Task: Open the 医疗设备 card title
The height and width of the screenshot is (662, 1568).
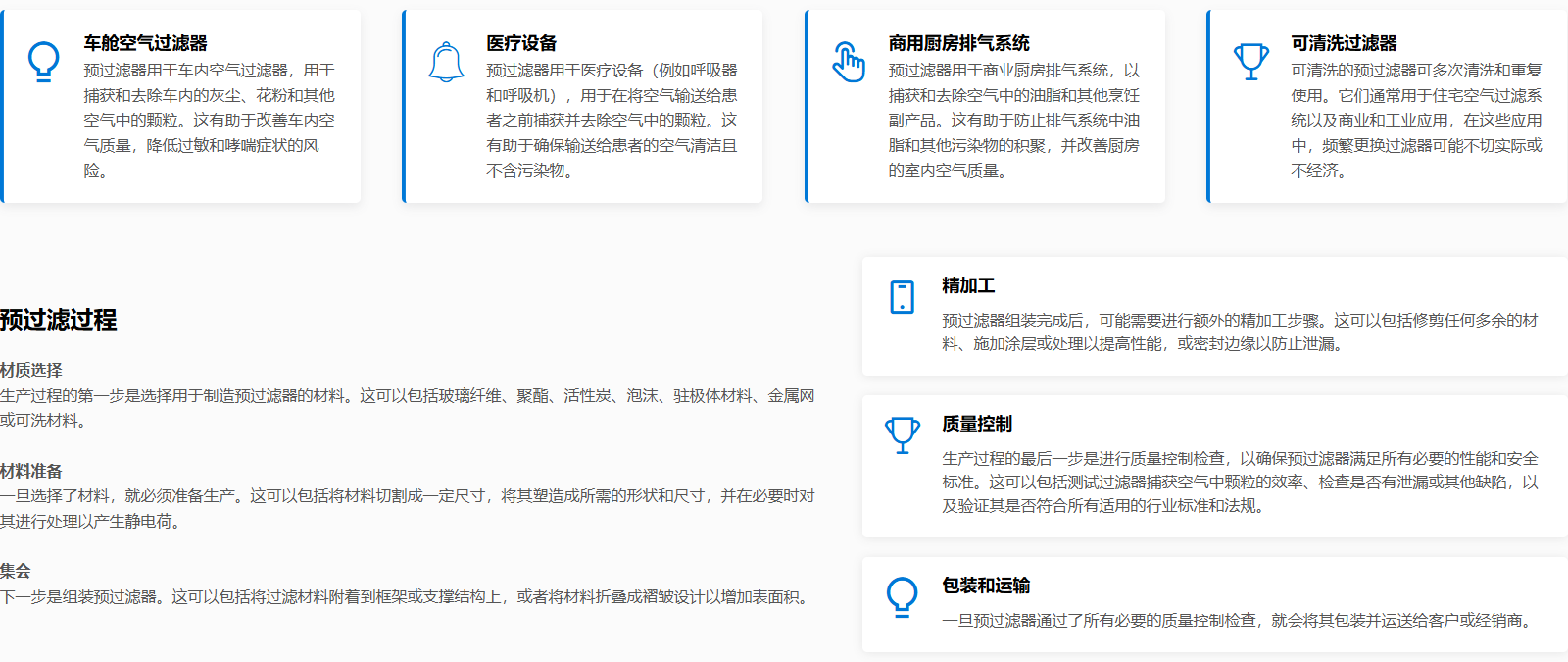Action: [521, 43]
